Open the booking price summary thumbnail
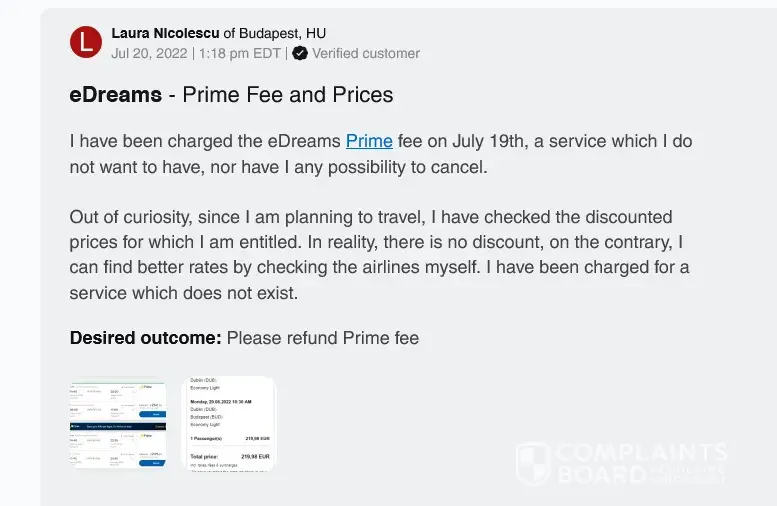Screen dimensions: 777x506 click(228, 424)
